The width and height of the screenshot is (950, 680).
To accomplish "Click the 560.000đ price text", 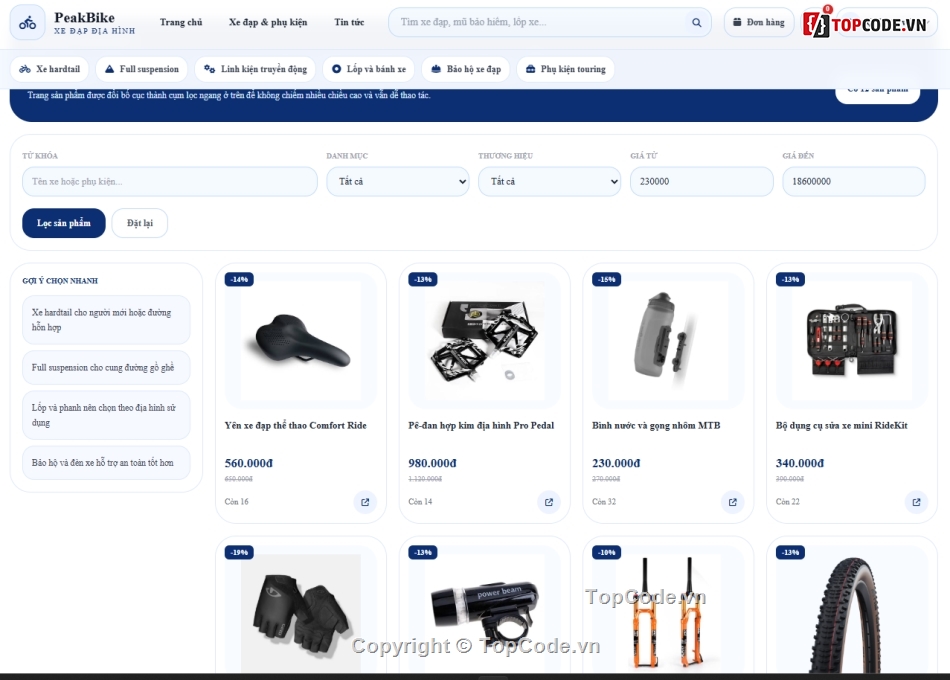I will coord(248,463).
